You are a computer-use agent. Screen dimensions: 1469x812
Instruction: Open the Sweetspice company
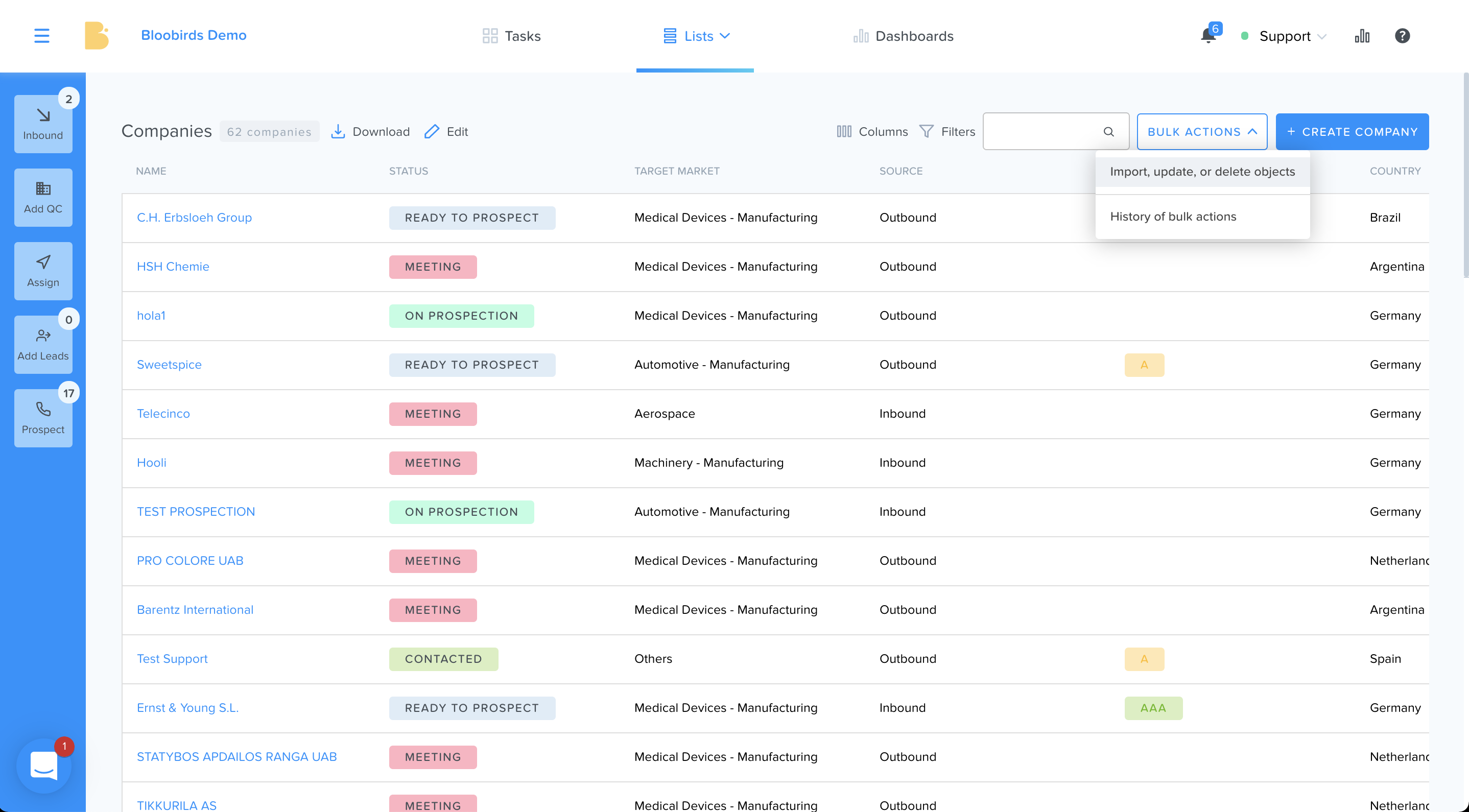coord(169,365)
